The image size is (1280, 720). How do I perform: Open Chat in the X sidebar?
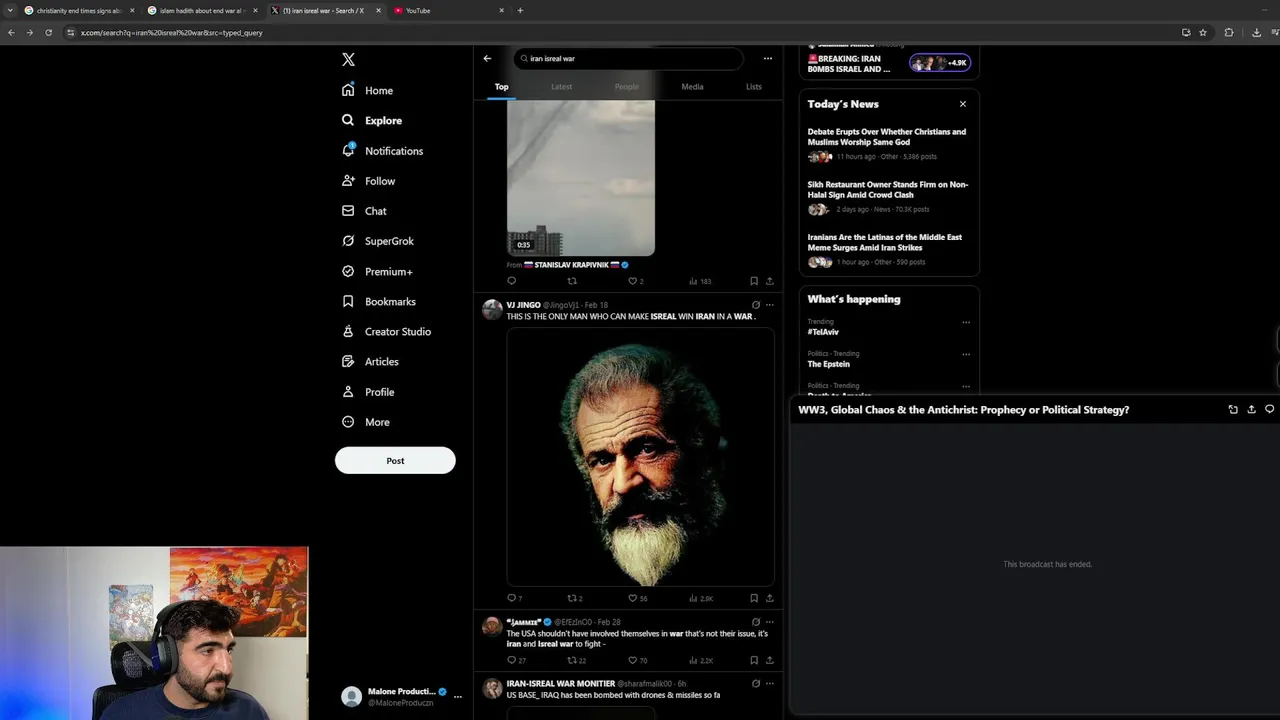click(364, 211)
